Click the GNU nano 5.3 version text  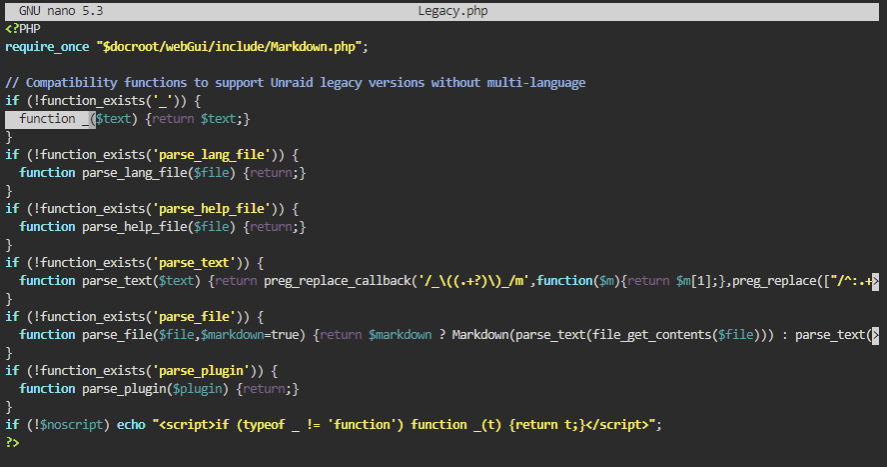61,11
